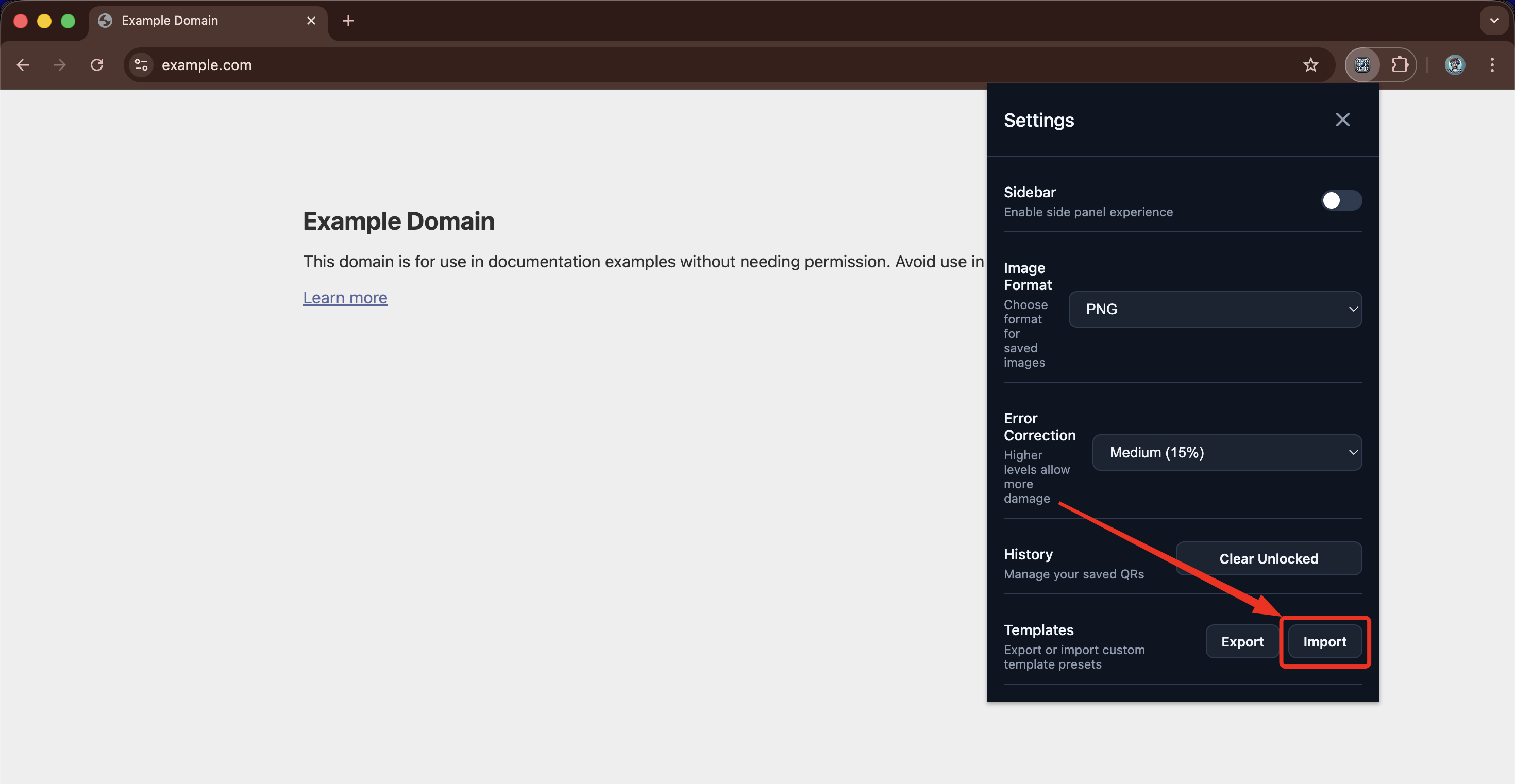1515x784 pixels.
Task: Open the Vanban profile avatar menu
Action: coord(1454,65)
